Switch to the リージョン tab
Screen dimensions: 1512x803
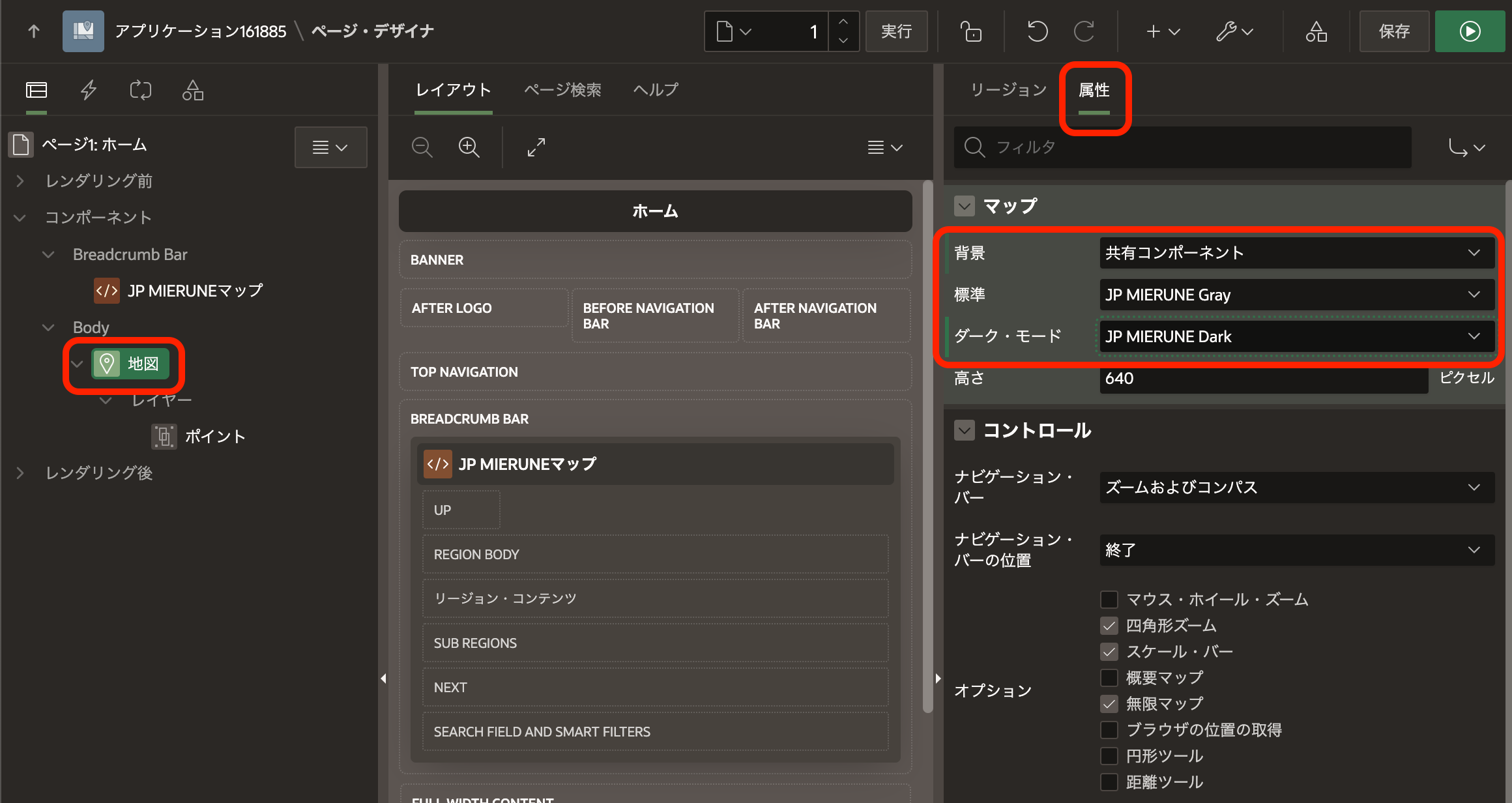click(1008, 90)
